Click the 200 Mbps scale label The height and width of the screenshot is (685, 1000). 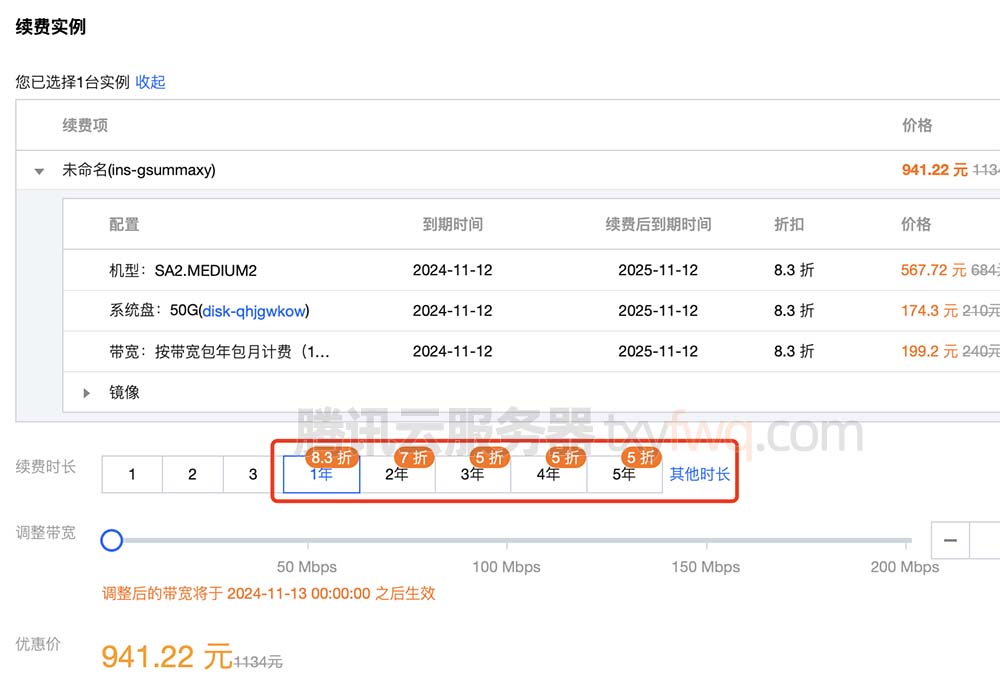(x=904, y=567)
